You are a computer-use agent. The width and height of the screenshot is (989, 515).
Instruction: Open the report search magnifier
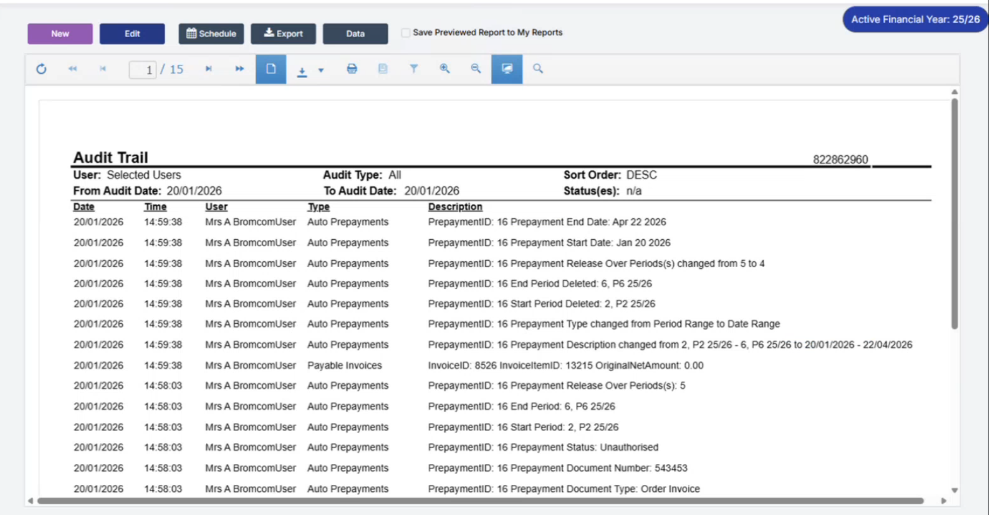[x=538, y=69]
